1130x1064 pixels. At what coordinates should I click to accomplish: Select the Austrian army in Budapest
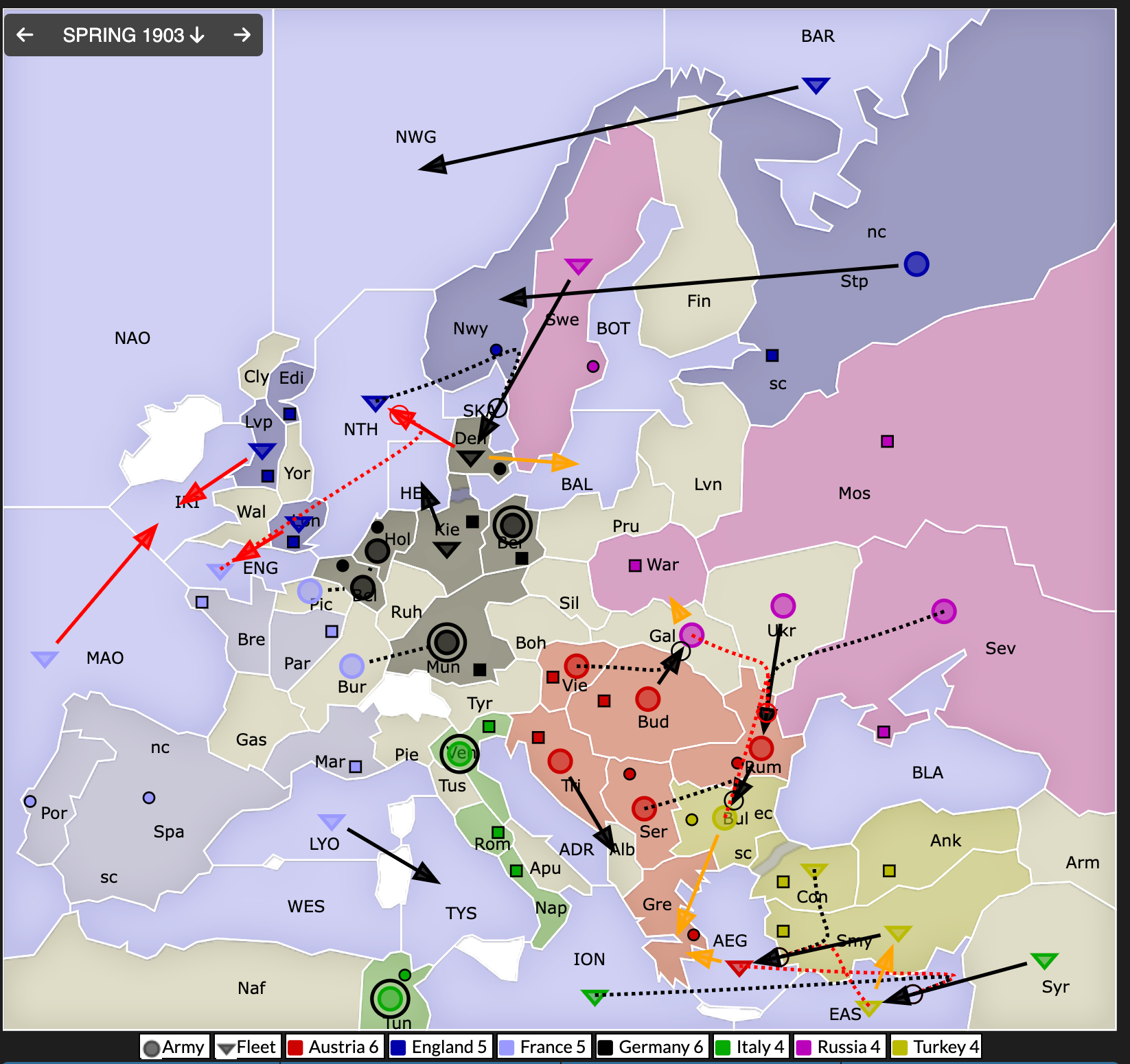click(647, 699)
